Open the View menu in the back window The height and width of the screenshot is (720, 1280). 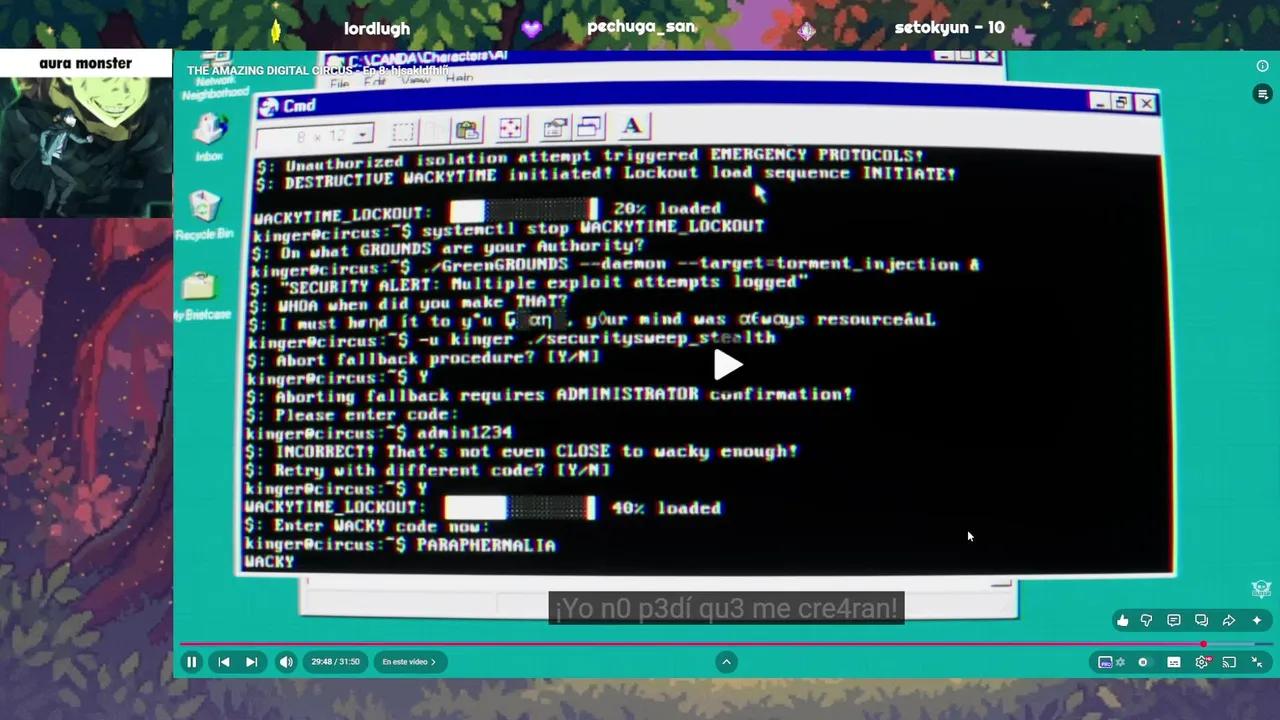click(x=416, y=80)
